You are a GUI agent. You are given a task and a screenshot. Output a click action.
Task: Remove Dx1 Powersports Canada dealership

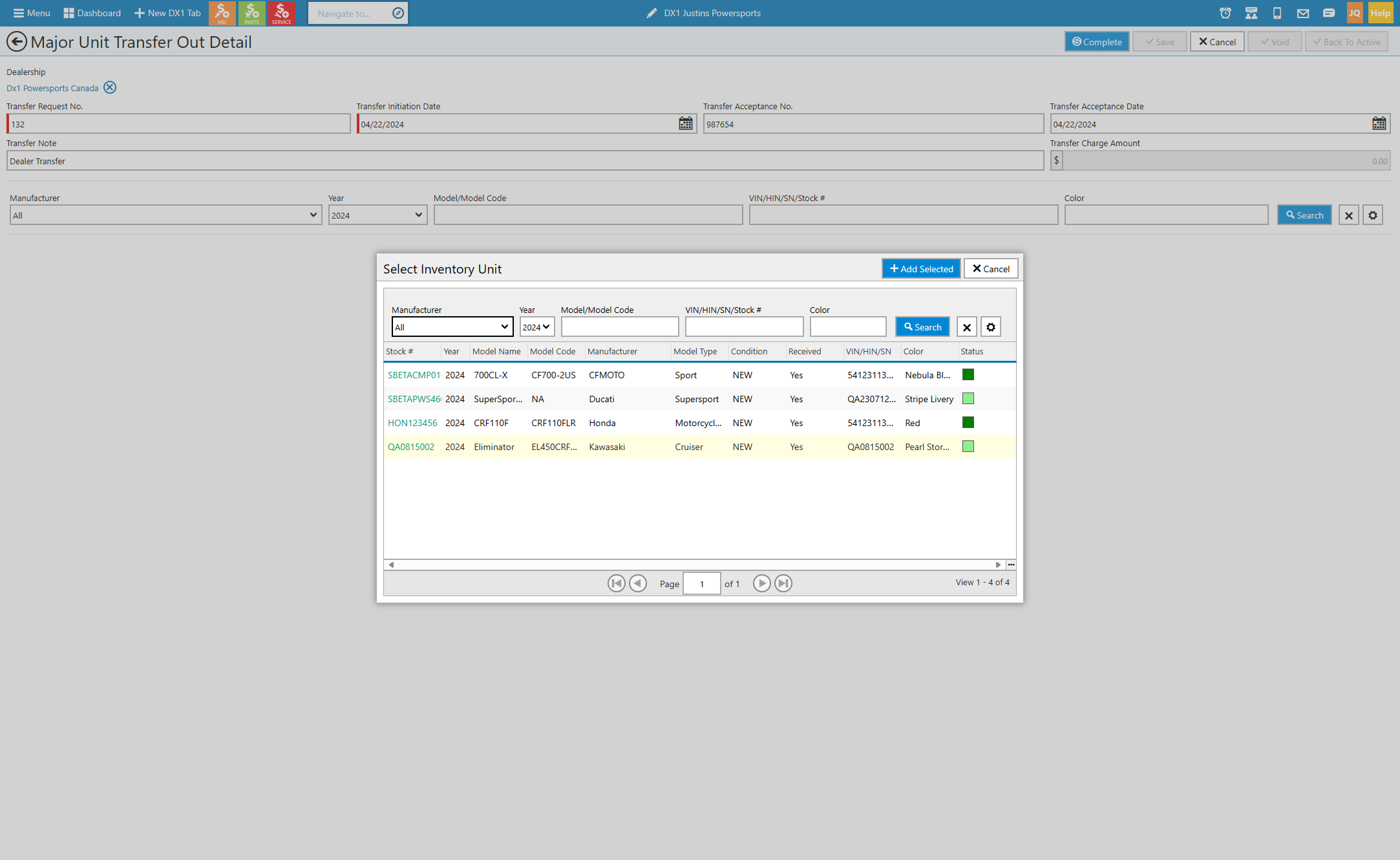[x=110, y=88]
